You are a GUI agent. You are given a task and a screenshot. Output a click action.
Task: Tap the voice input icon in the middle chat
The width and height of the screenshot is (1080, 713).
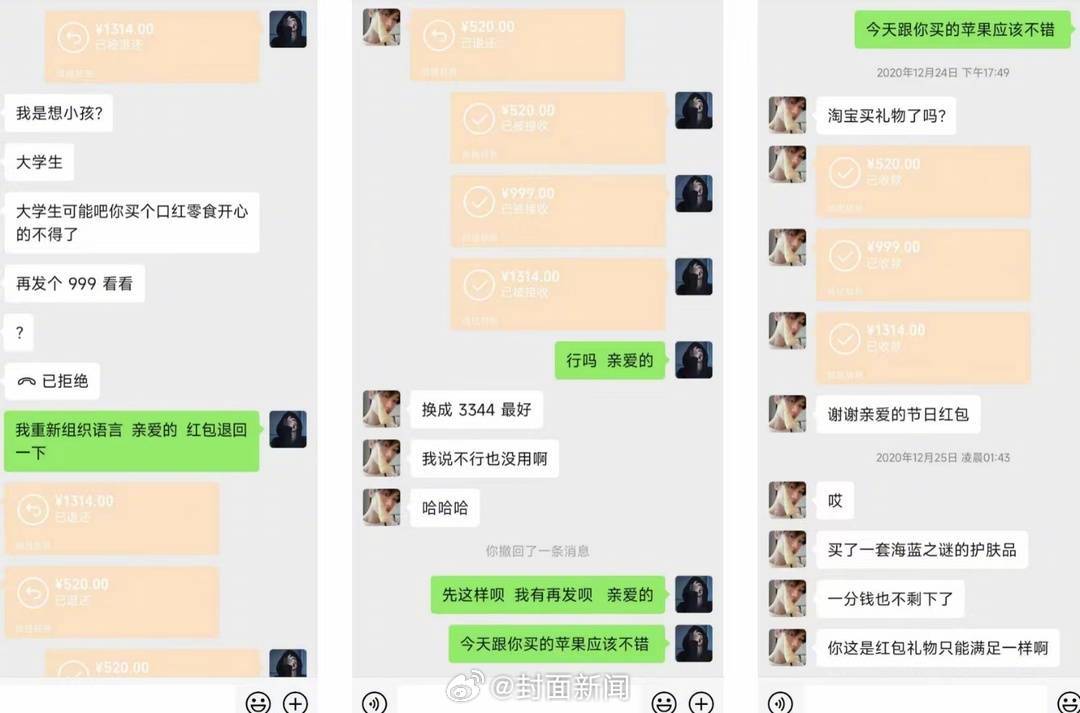[374, 703]
